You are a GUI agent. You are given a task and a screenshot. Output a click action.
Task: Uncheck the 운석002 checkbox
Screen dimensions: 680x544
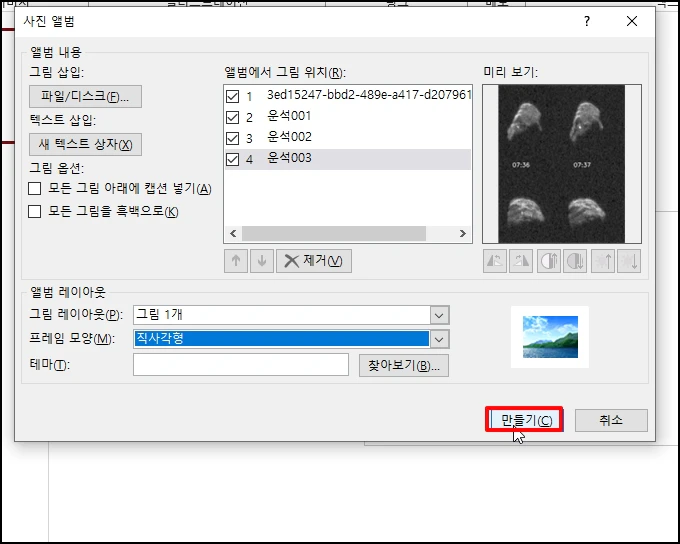point(232,138)
